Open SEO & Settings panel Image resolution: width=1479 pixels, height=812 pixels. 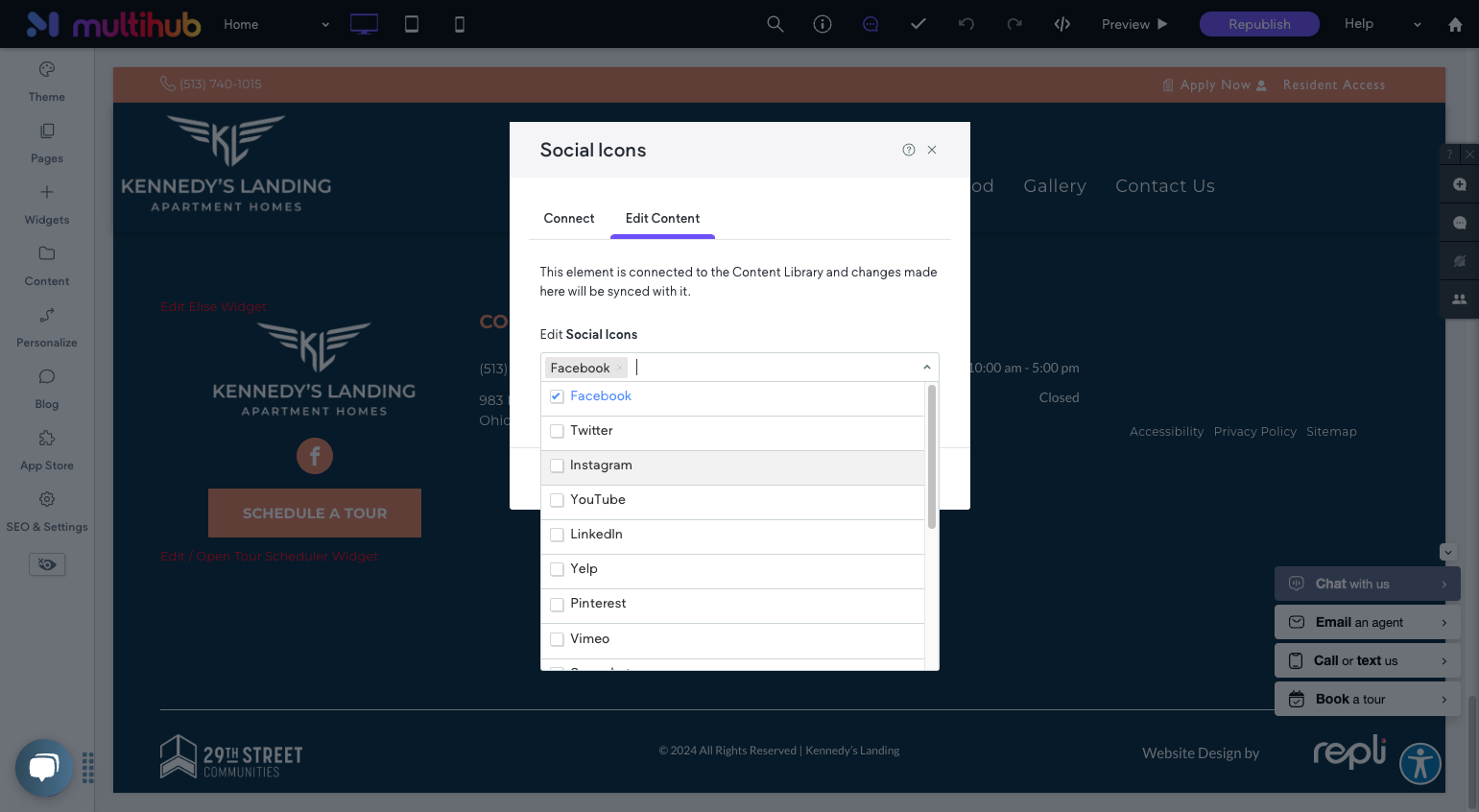point(47,512)
